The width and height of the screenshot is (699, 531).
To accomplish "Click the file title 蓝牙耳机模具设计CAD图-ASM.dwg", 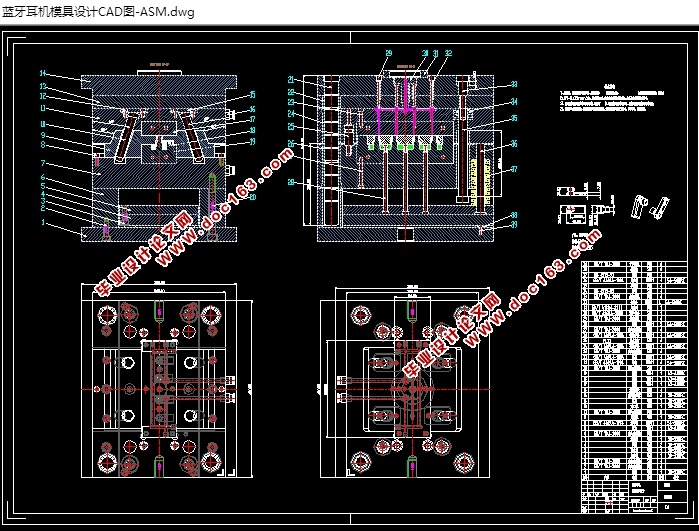I will [x=99, y=12].
